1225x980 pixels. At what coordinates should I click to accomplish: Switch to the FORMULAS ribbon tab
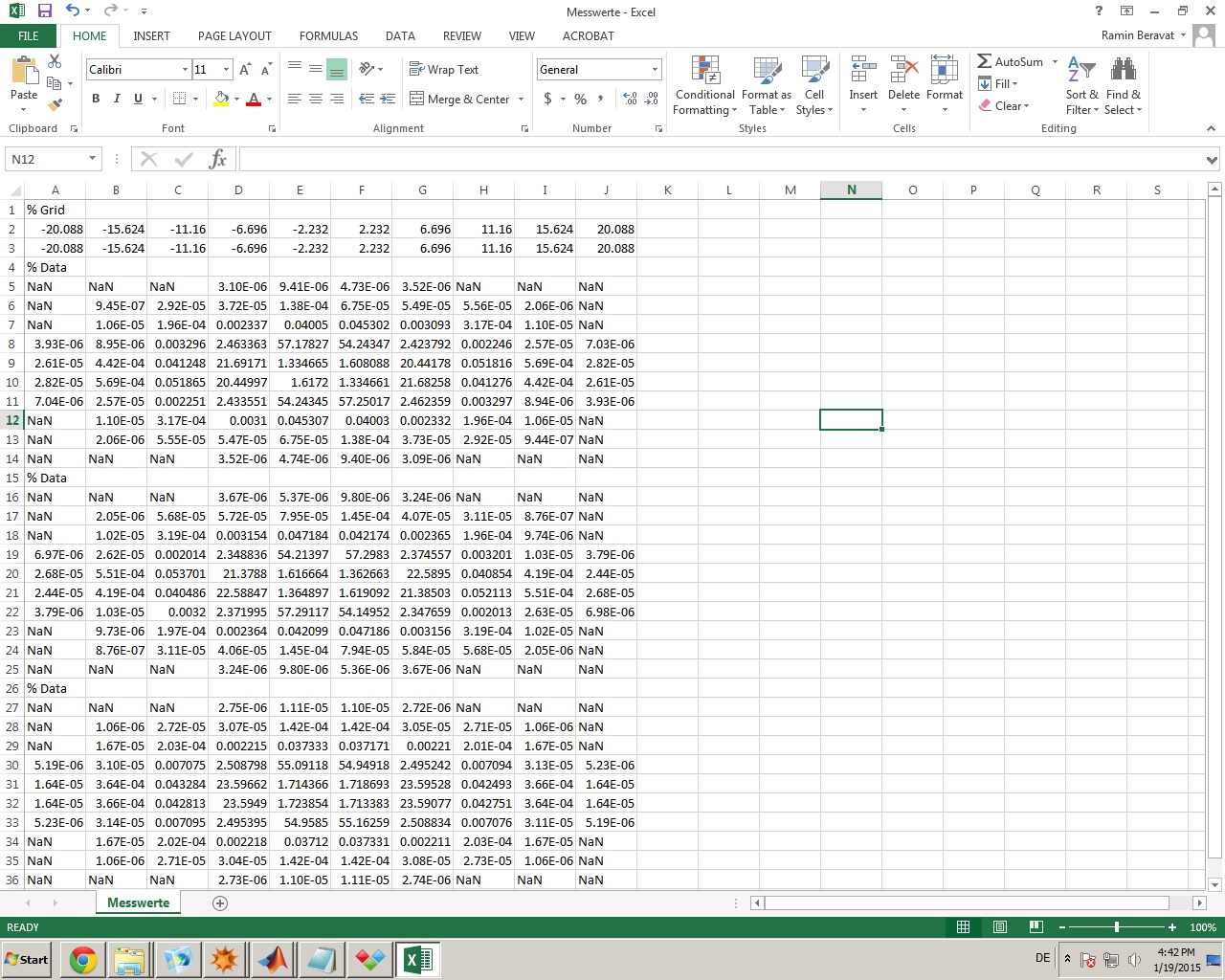coord(328,35)
